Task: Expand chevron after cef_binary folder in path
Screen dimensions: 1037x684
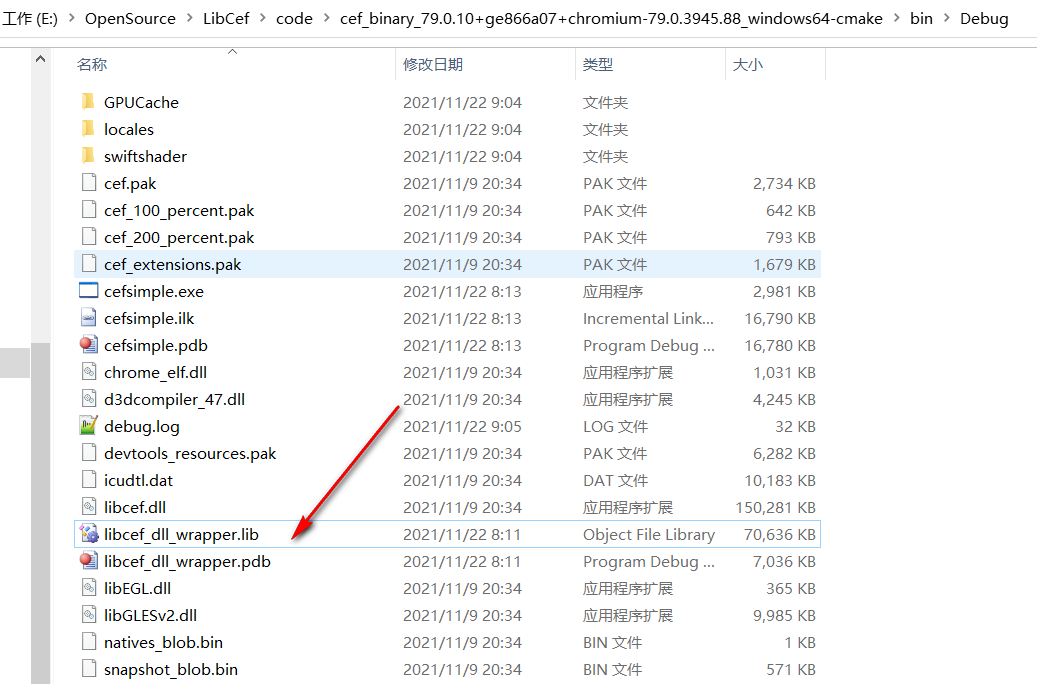Action: (896, 19)
